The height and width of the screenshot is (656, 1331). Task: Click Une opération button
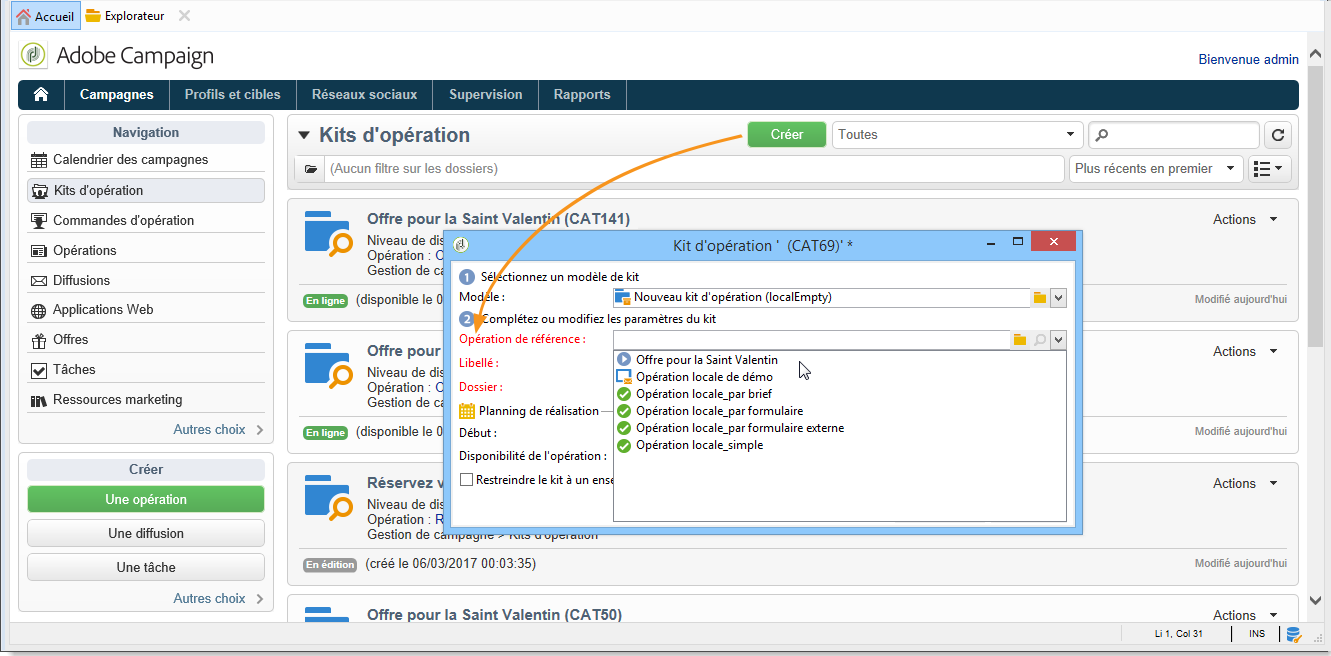click(146, 499)
